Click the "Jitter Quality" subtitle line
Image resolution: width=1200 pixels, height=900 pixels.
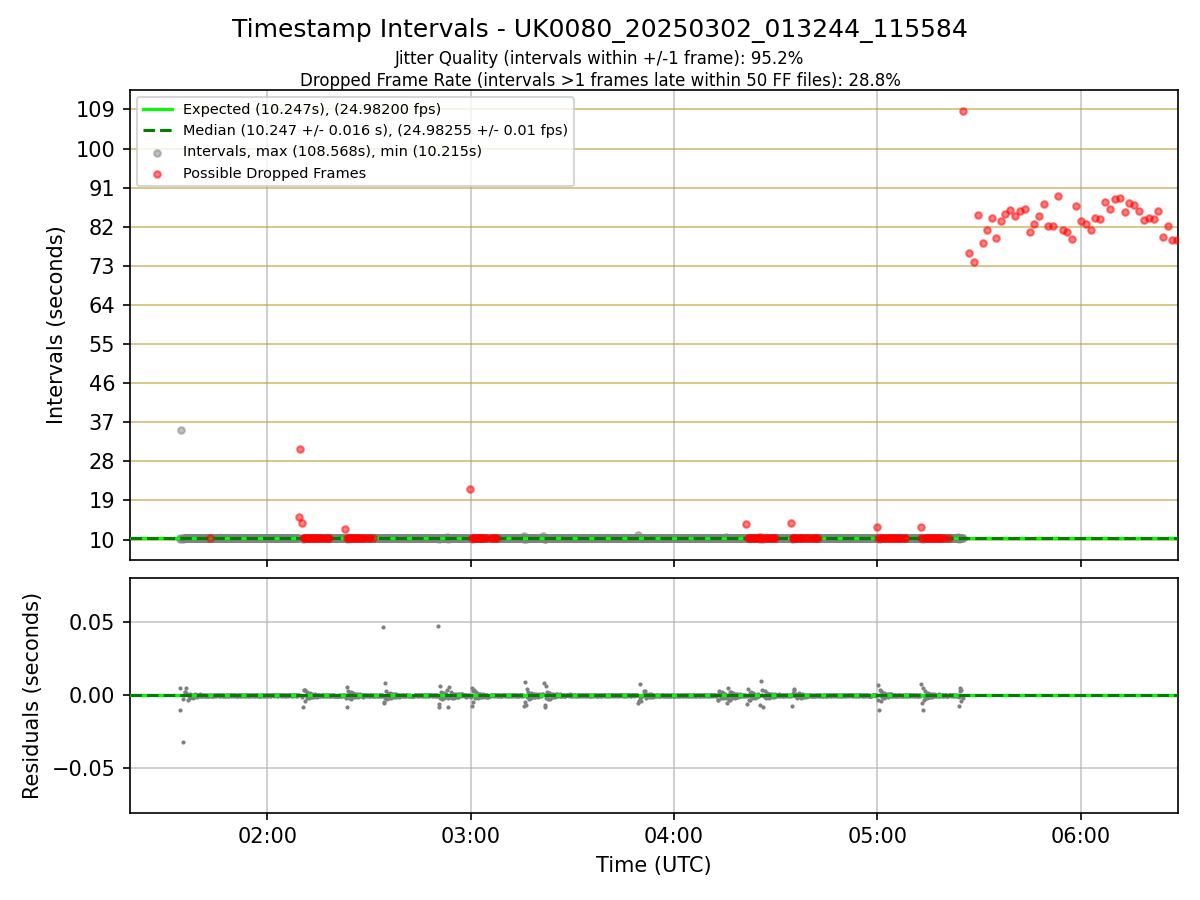tap(599, 58)
